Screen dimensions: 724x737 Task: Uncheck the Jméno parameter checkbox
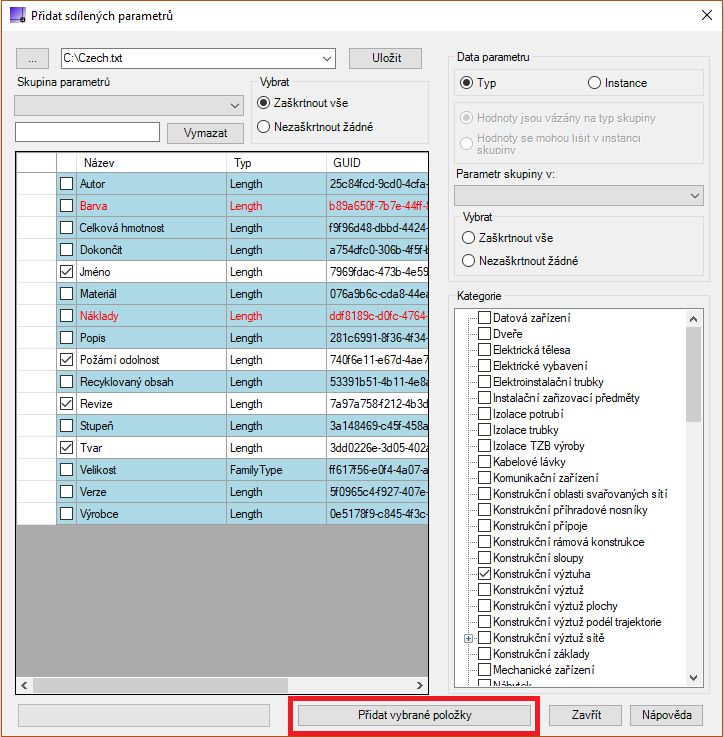67,272
